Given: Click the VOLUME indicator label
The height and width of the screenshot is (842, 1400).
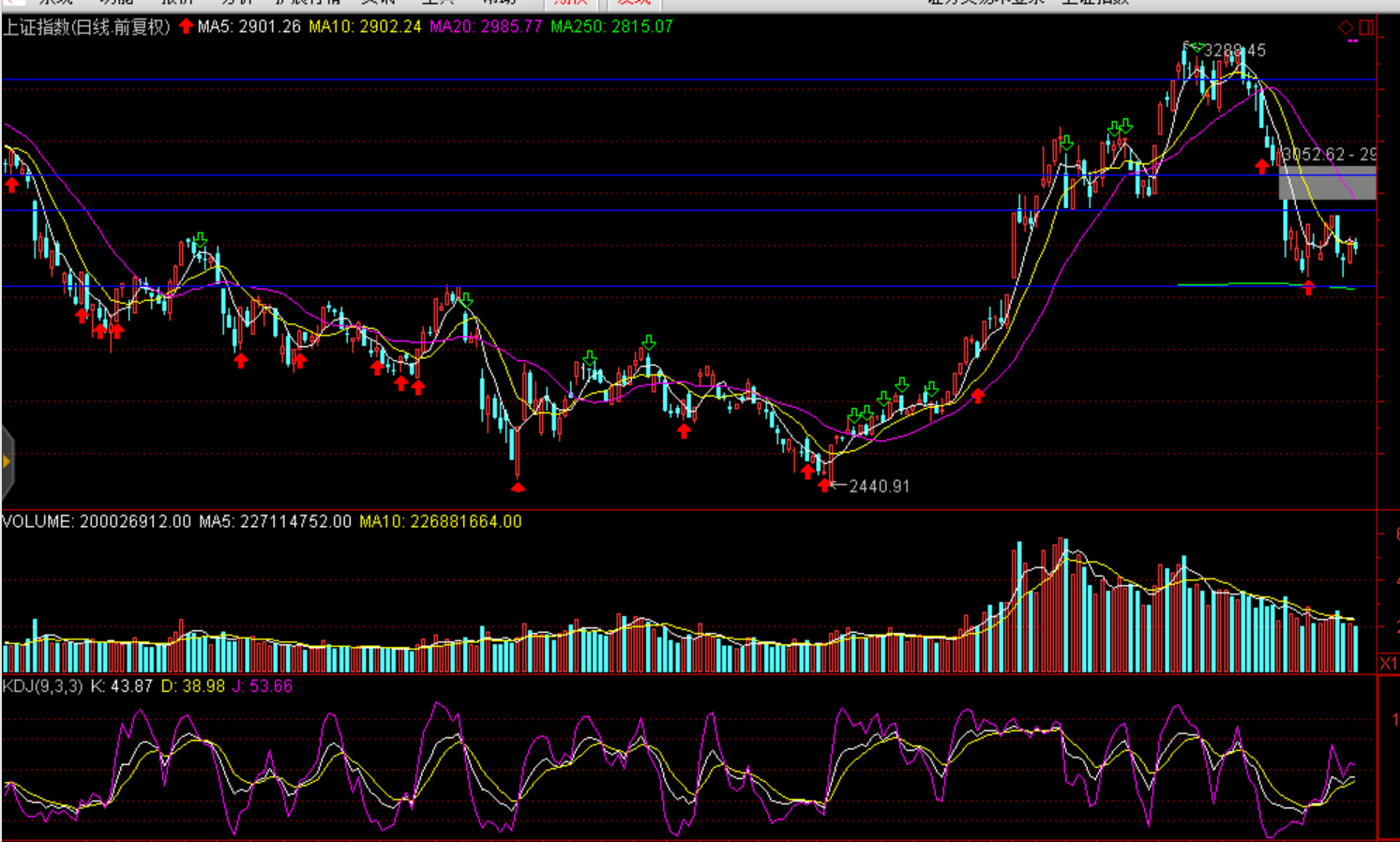Looking at the screenshot, I should click(x=38, y=521).
